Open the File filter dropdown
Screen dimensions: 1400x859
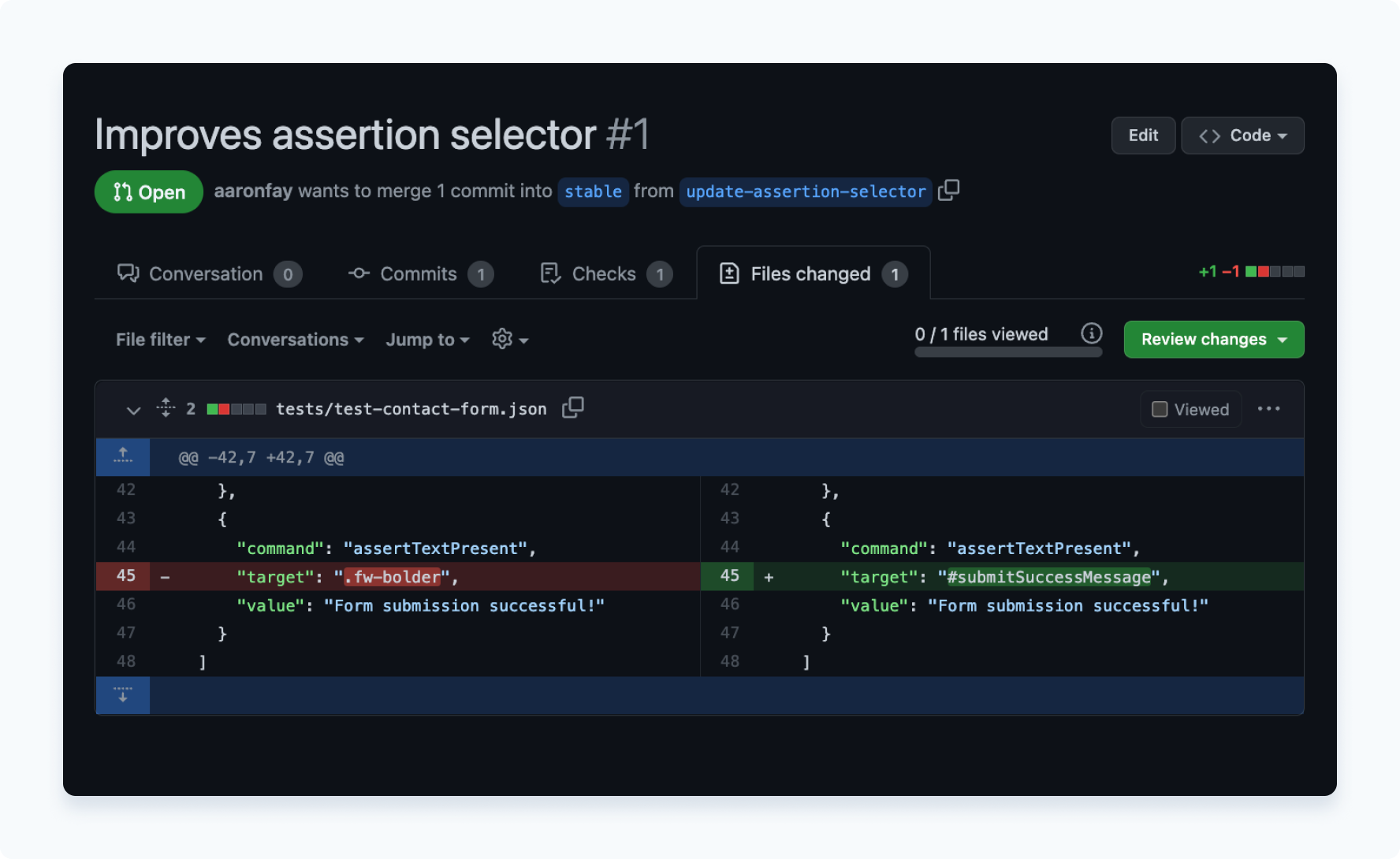[x=161, y=340]
